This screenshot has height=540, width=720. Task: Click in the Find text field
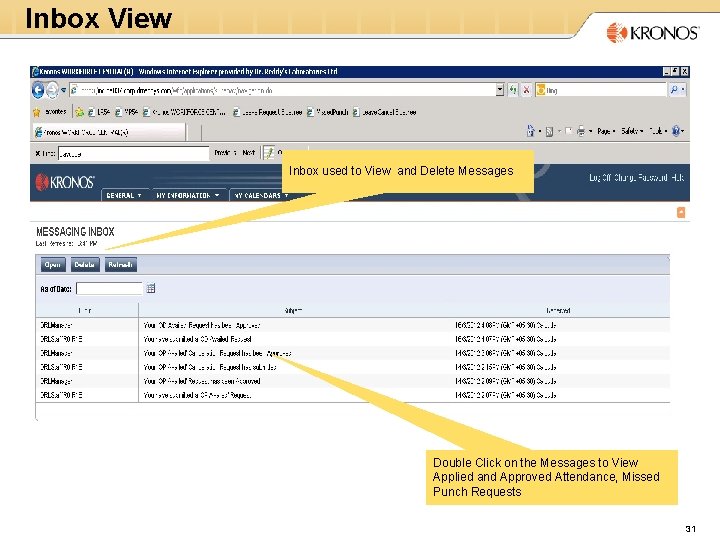click(133, 153)
